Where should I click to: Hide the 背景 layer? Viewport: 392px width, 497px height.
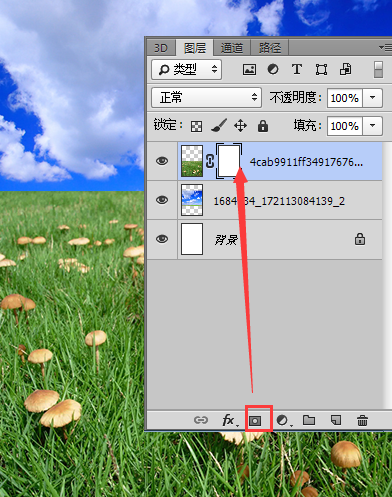click(162, 239)
